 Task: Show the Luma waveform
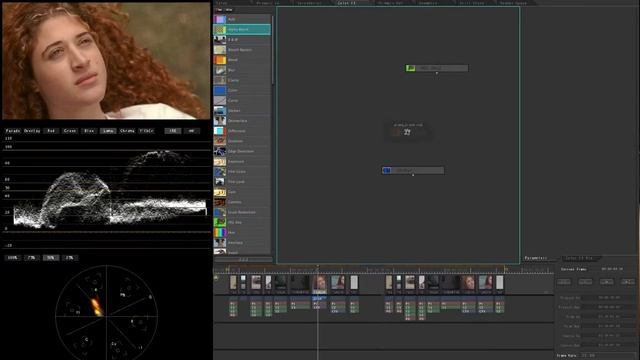(108, 131)
